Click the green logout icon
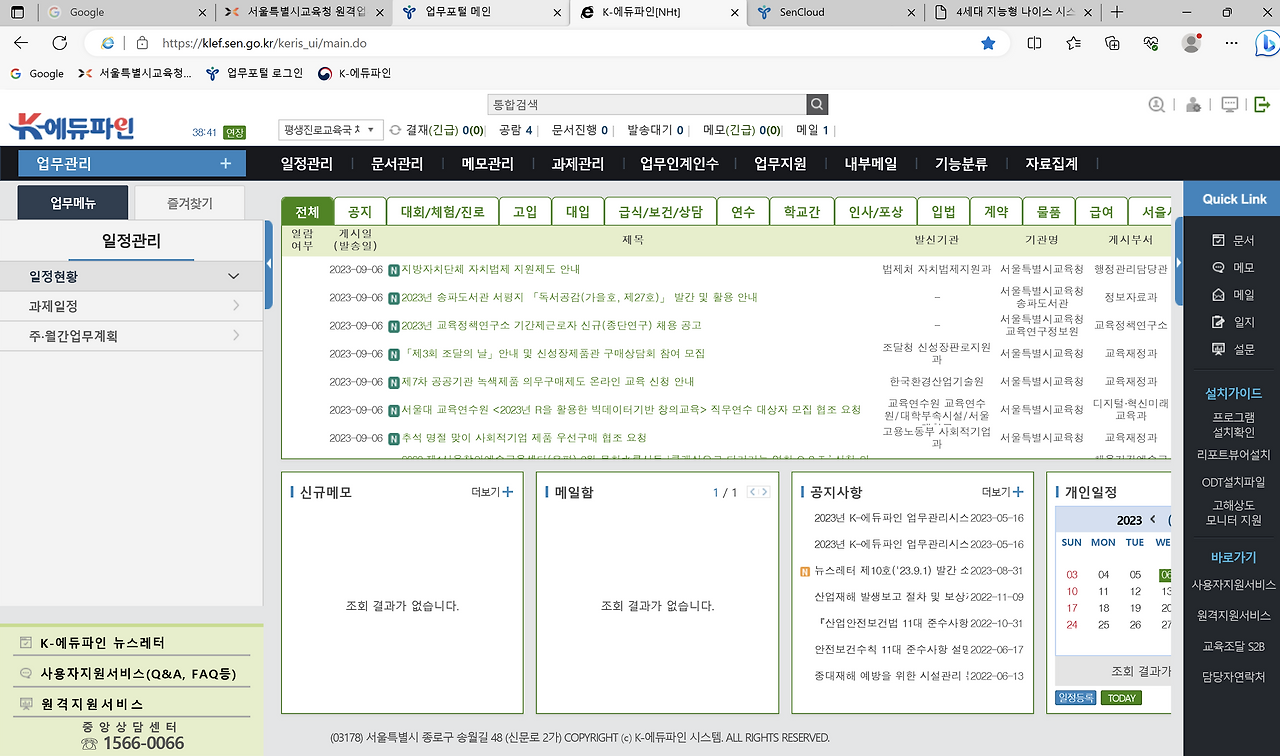Viewport: 1280px width, 756px height. [1262, 104]
